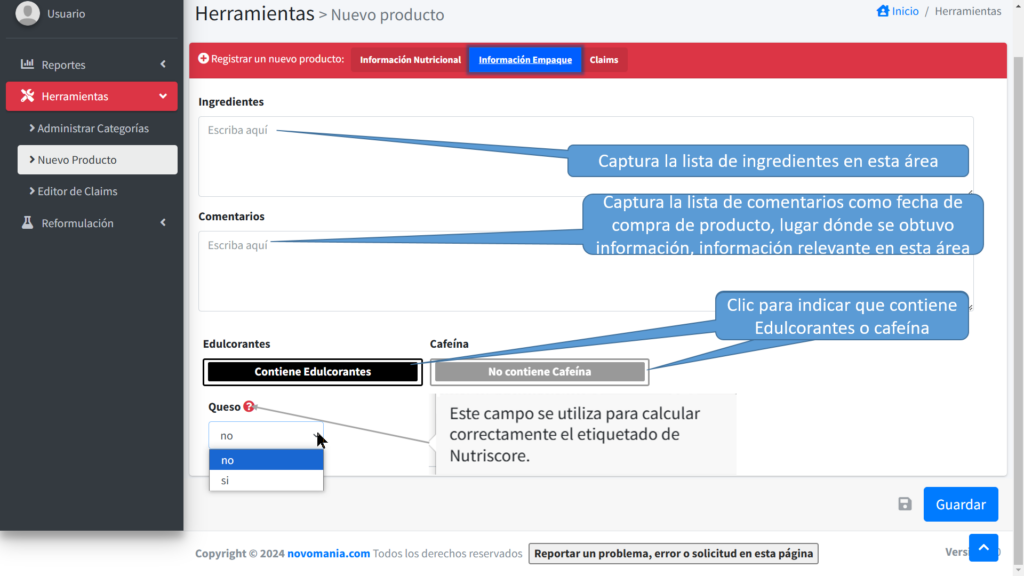Click the scroll-to-top arrow button
The width and height of the screenshot is (1024, 576).
[983, 547]
